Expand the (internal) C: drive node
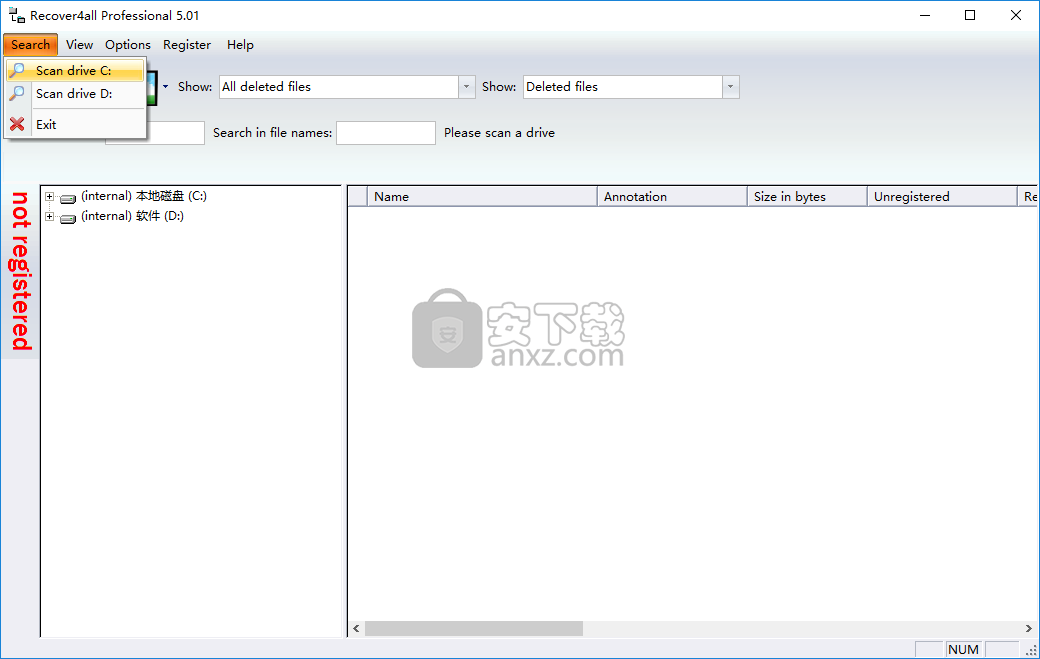Viewport: 1040px width, 659px height. pyautogui.click(x=49, y=196)
